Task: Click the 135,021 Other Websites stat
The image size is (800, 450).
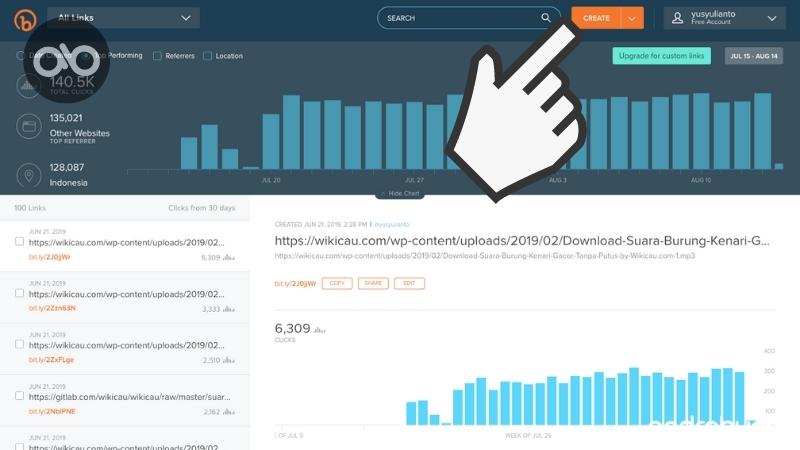Action: (80, 129)
